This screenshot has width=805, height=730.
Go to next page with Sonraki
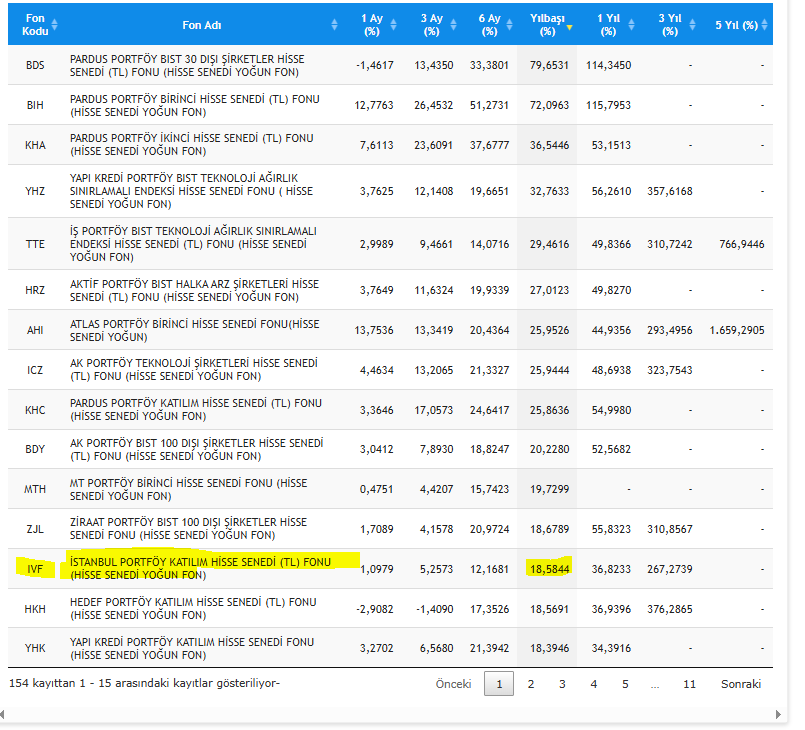point(741,684)
